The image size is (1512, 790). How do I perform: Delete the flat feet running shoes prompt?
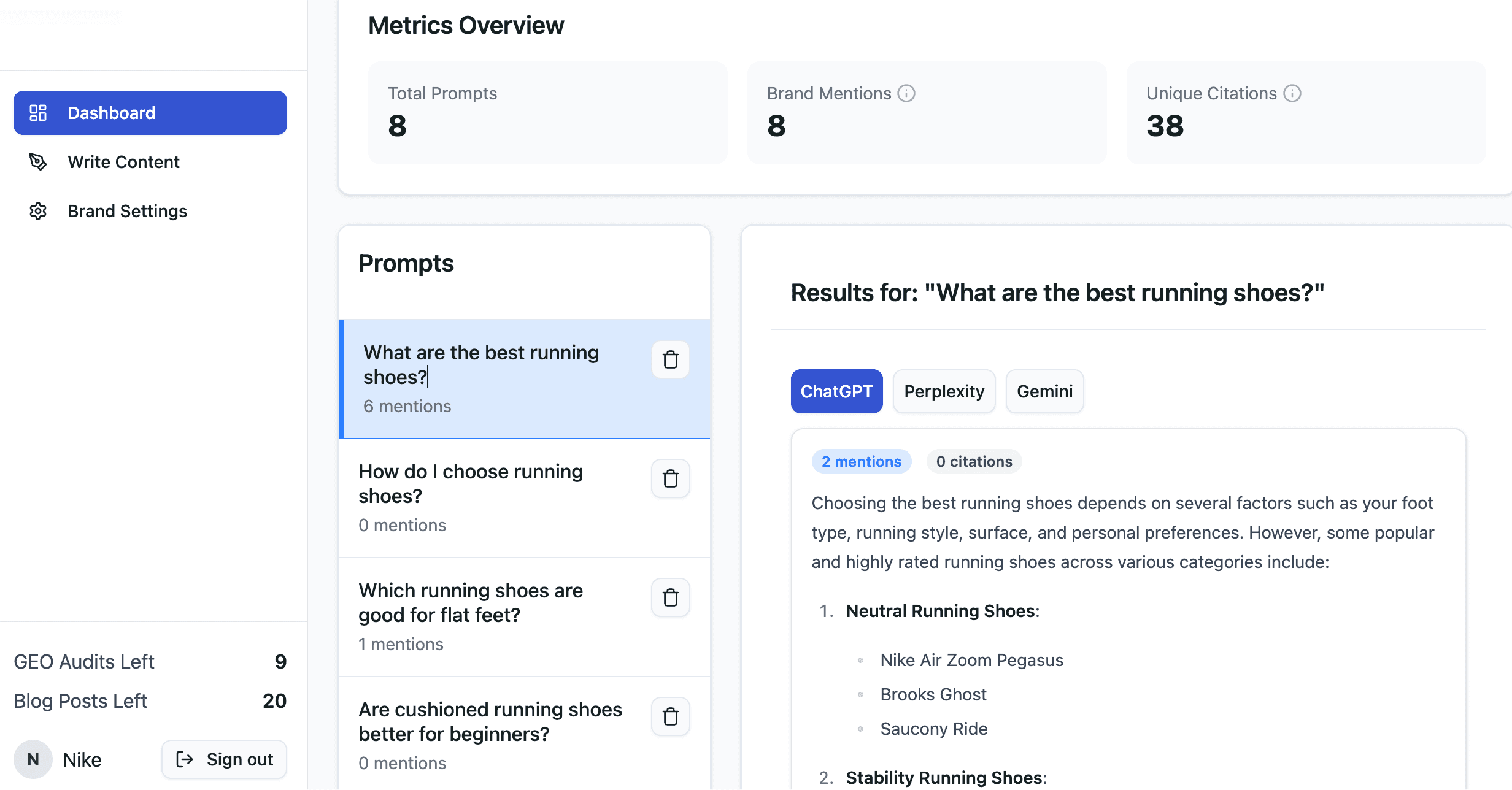point(671,597)
